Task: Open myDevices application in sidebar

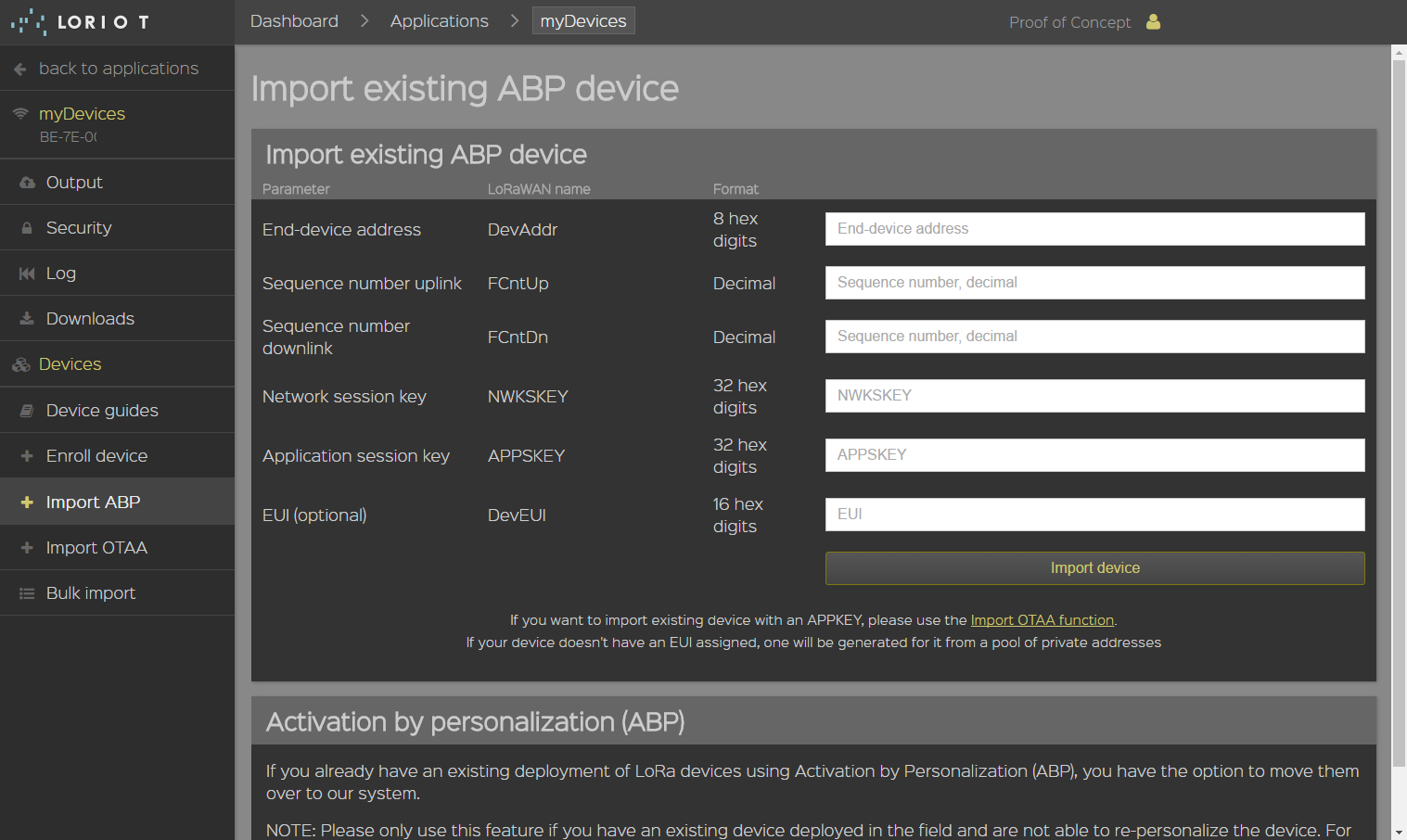Action: [x=82, y=114]
